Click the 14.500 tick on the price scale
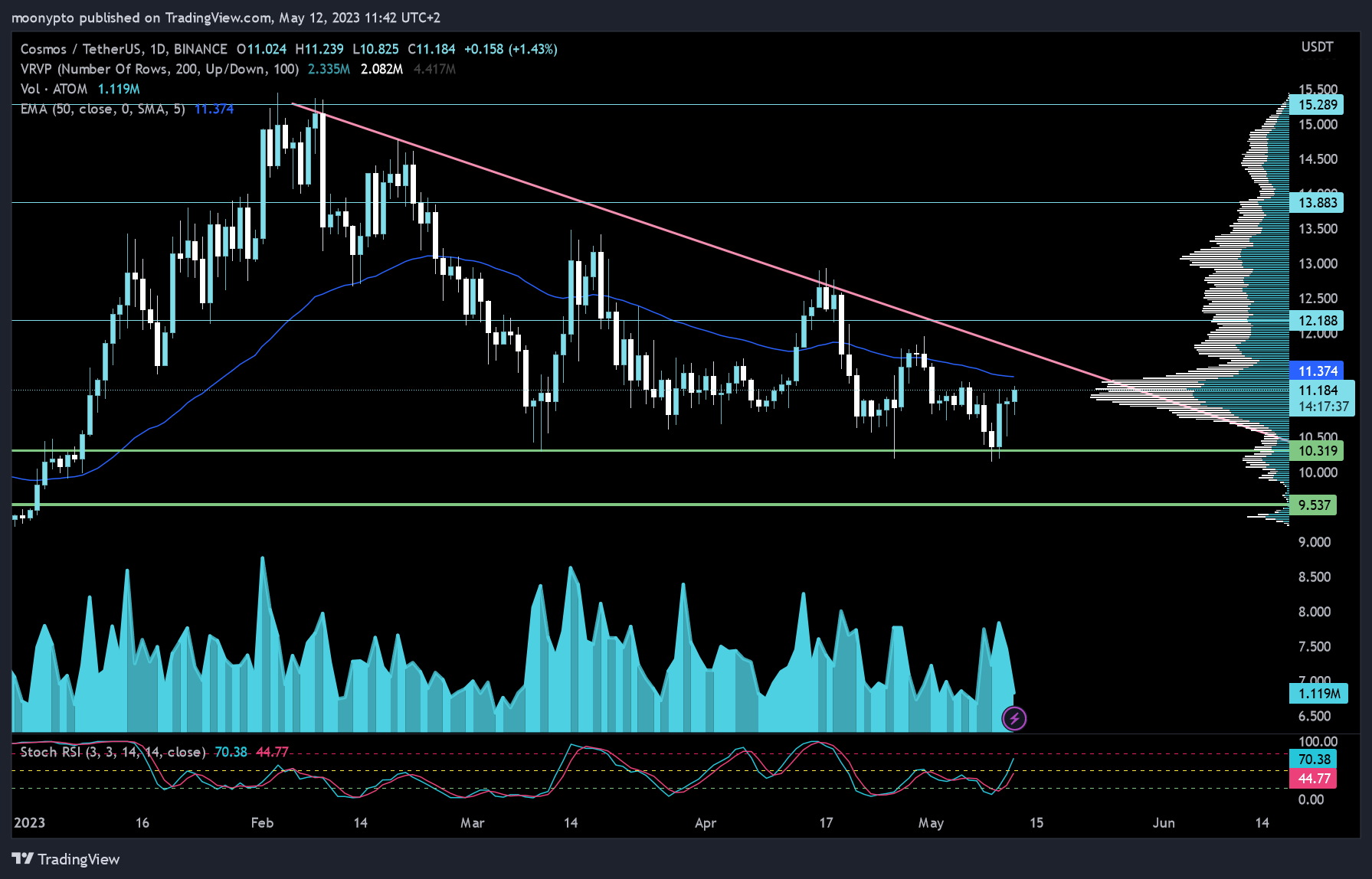Image resolution: width=1372 pixels, height=879 pixels. [x=1318, y=159]
